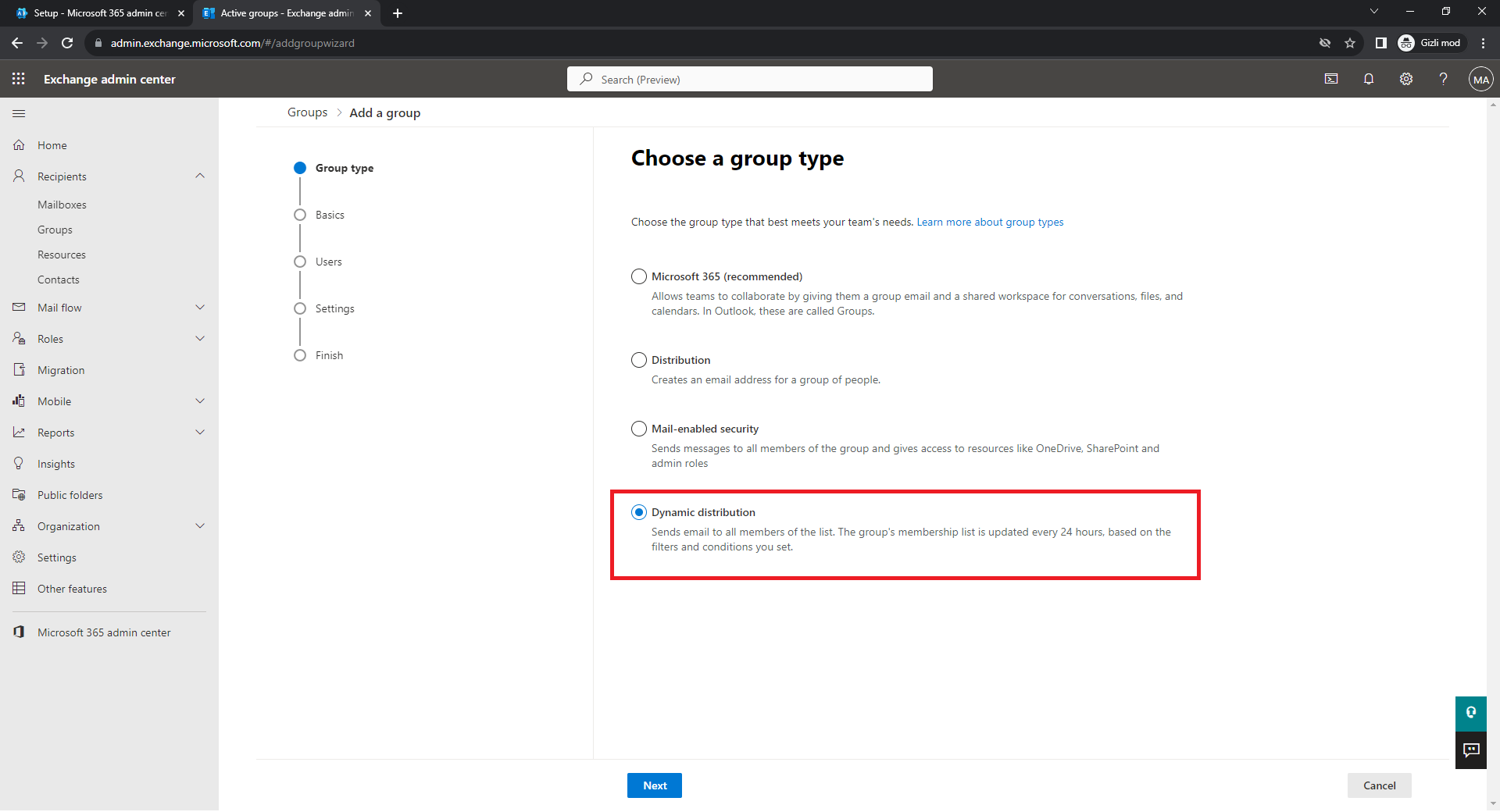This screenshot has height=812, width=1500.
Task: Click the help question mark icon
Action: pos(1443,79)
